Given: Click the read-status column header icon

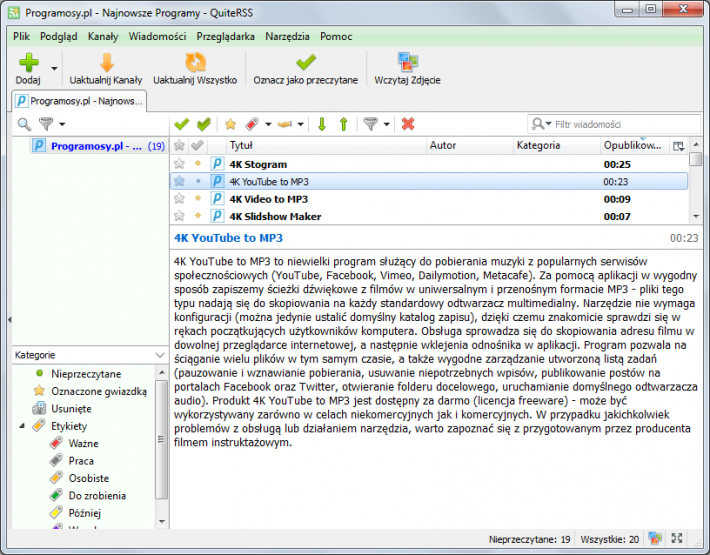Looking at the screenshot, I should tap(197, 145).
